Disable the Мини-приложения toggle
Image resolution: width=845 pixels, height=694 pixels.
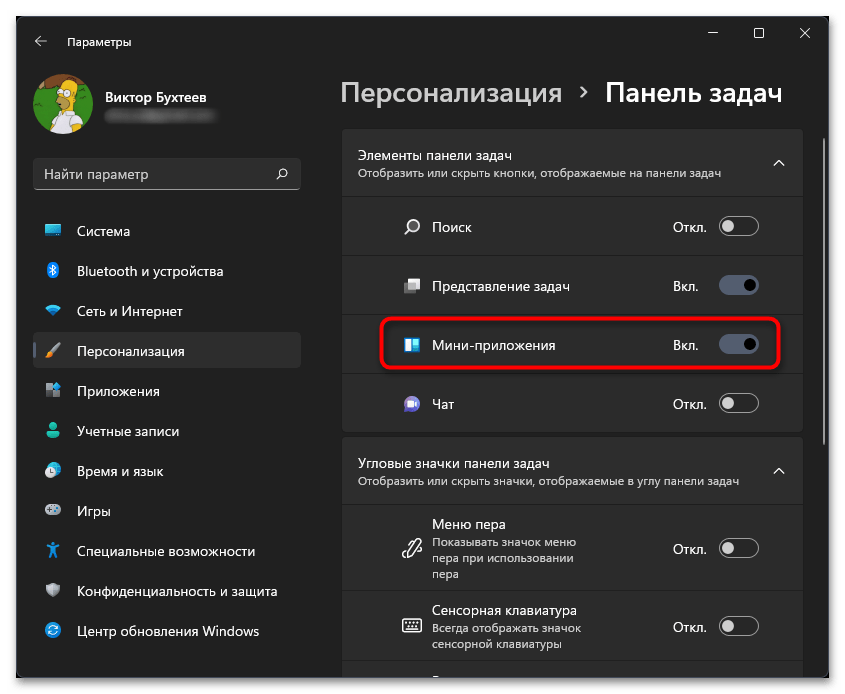(x=738, y=345)
